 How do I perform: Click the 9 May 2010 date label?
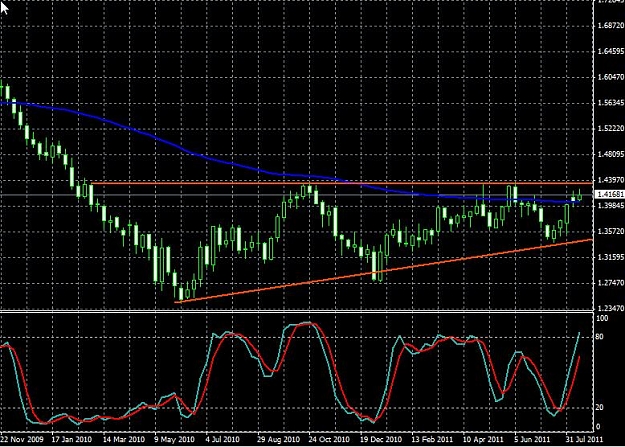[x=174, y=439]
